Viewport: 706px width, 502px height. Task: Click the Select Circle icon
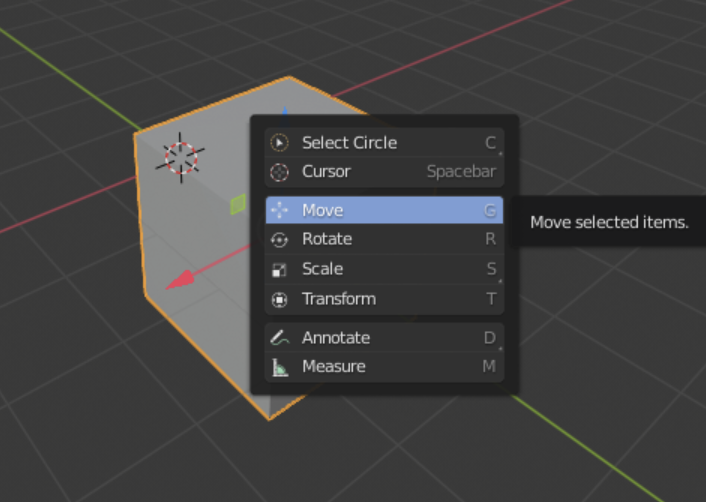(x=279, y=143)
